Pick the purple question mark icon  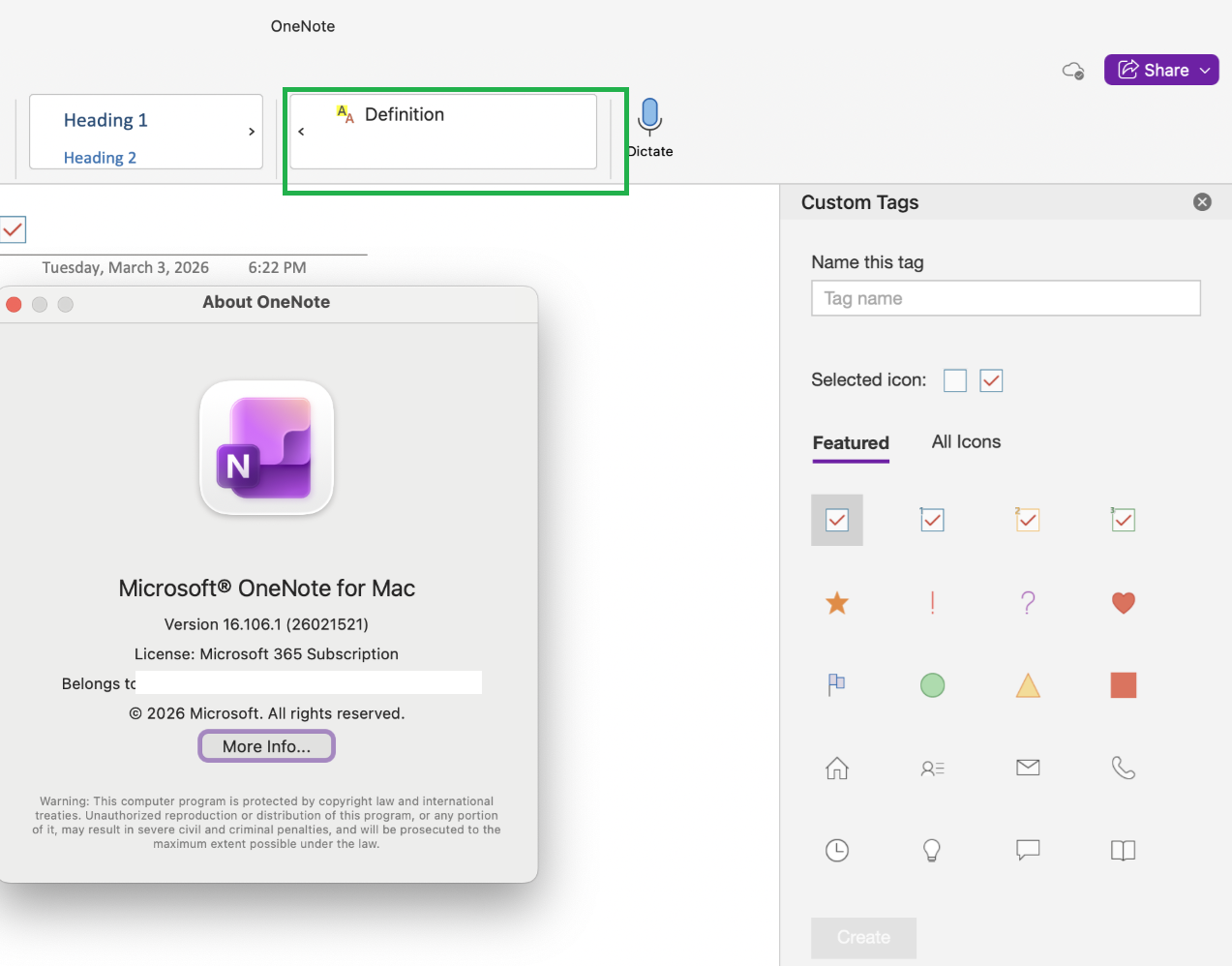pyautogui.click(x=1028, y=603)
